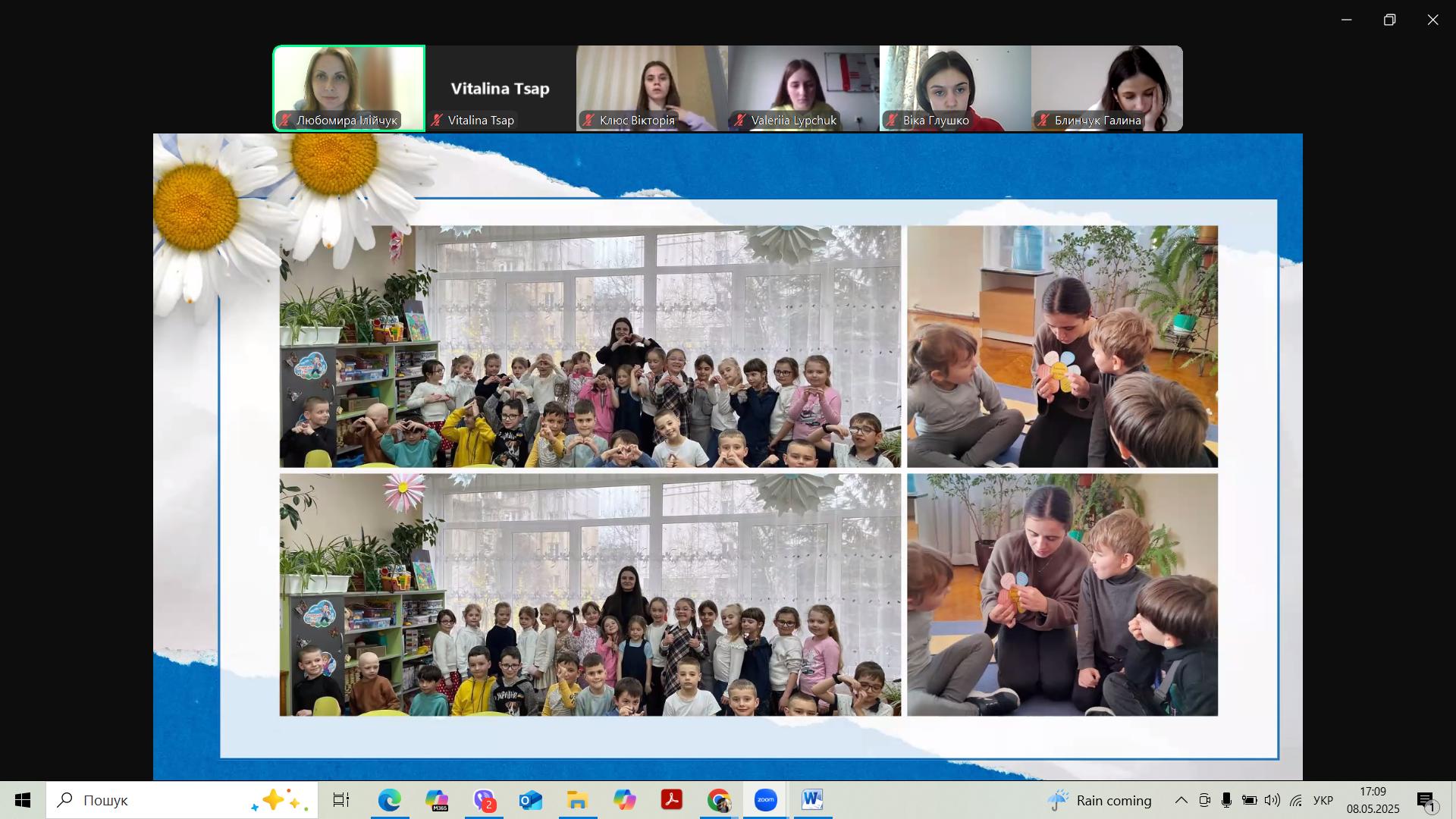Toggle the volume speaker icon
The height and width of the screenshot is (819, 1456).
[1272, 800]
